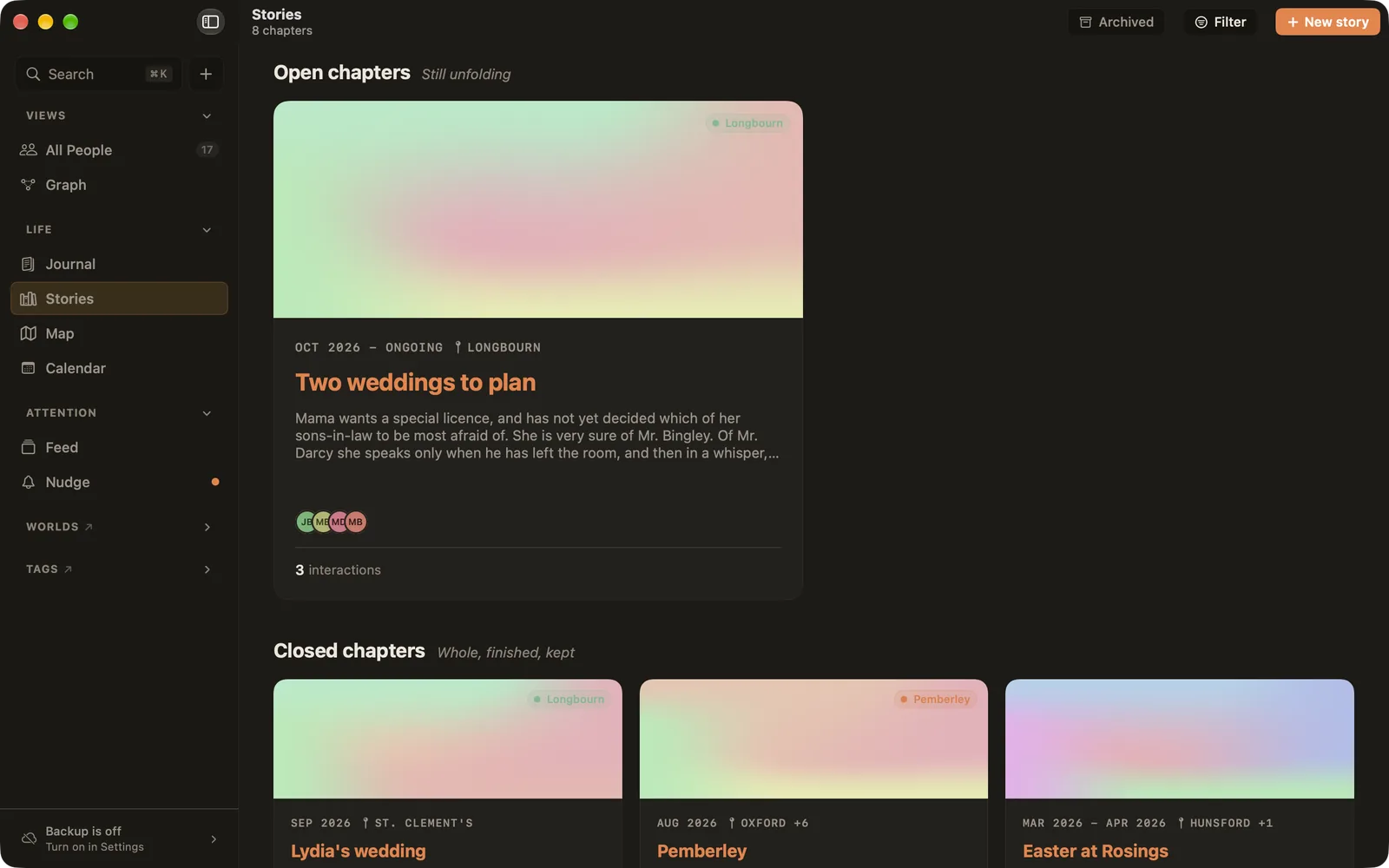The image size is (1389, 868).
Task: Click the 8 chapters subtitle
Action: [x=282, y=31]
